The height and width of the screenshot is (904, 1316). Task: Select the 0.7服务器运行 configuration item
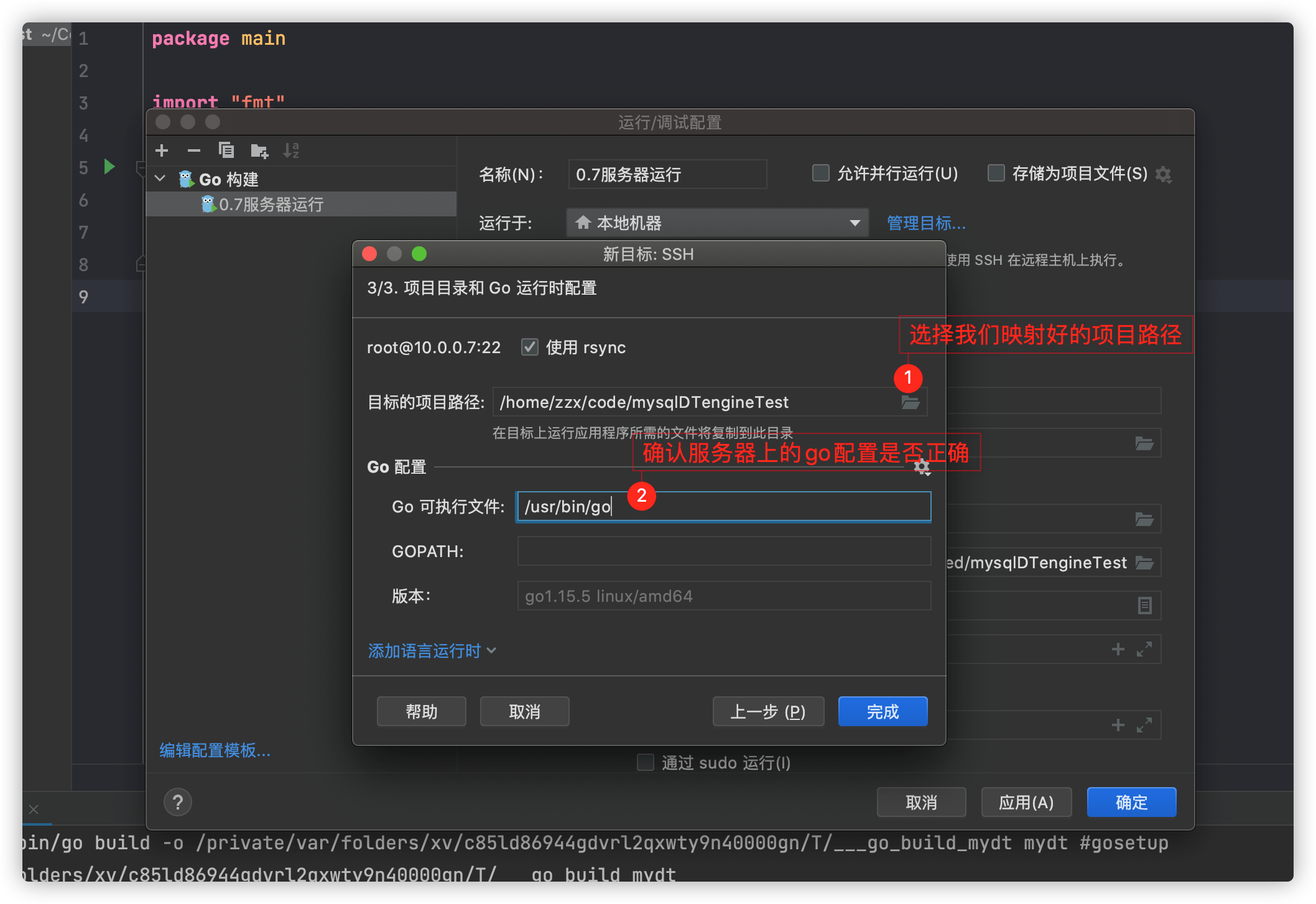(x=271, y=204)
